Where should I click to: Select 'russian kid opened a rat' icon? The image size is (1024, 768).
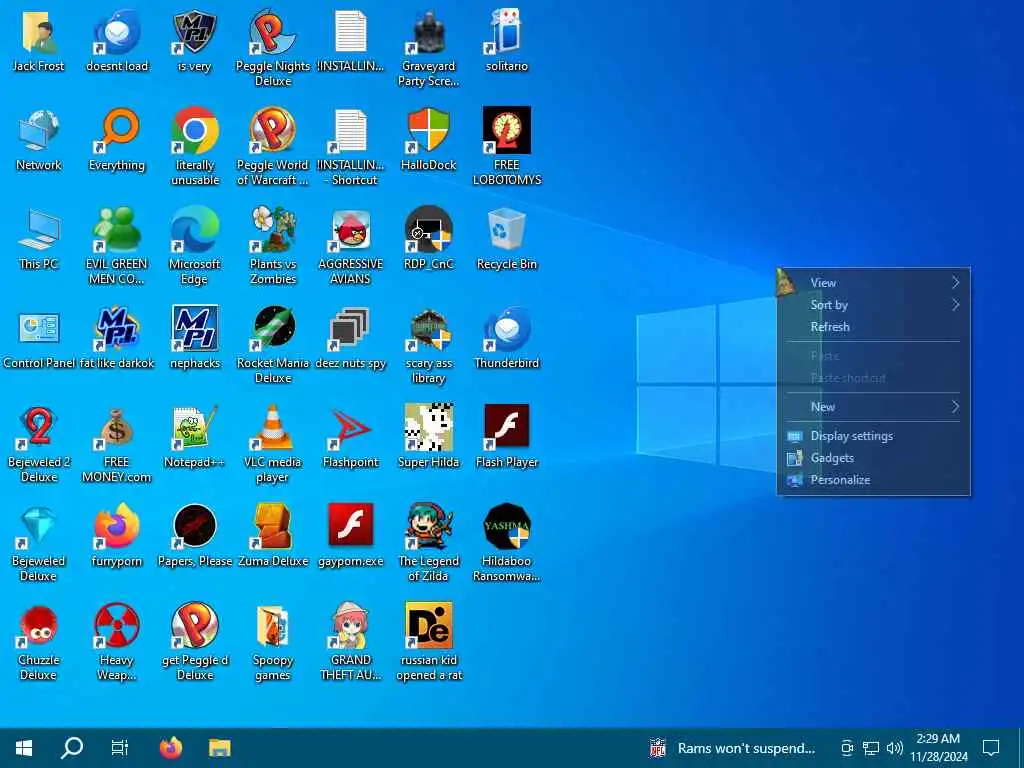429,626
